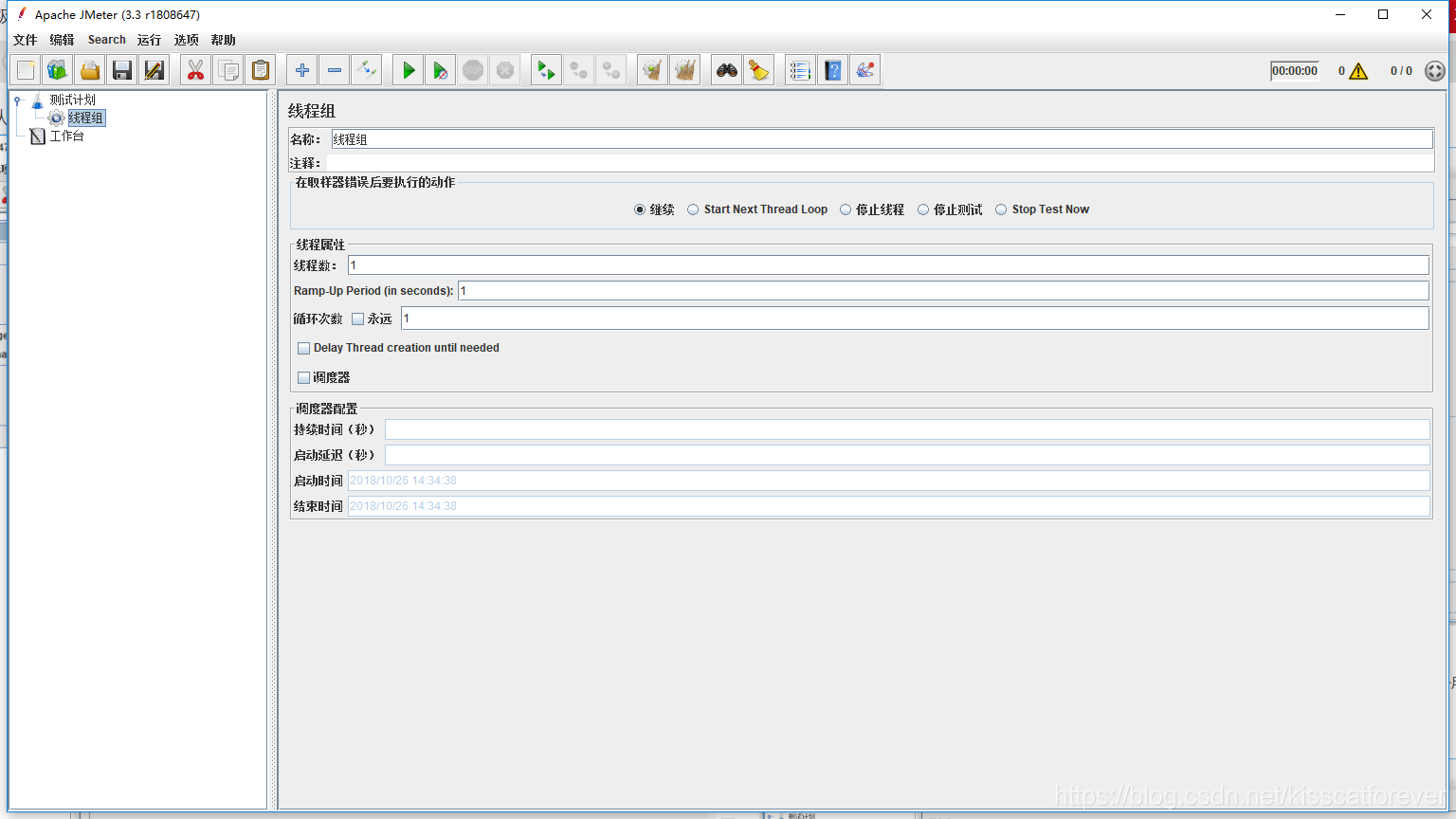Enable the 调度器 scheduler checkbox
The width and height of the screenshot is (1456, 819).
pyautogui.click(x=303, y=377)
